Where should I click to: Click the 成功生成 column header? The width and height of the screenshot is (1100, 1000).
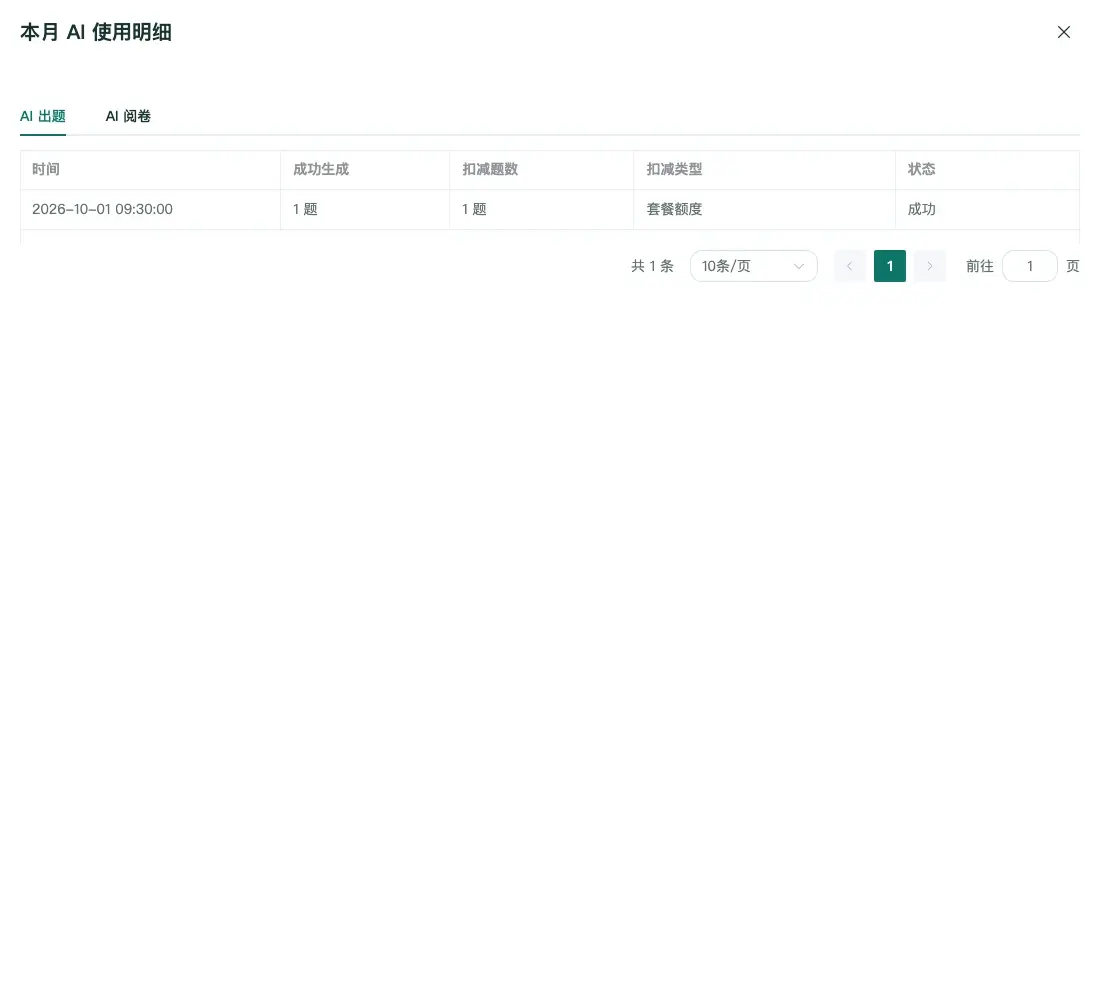(365, 169)
